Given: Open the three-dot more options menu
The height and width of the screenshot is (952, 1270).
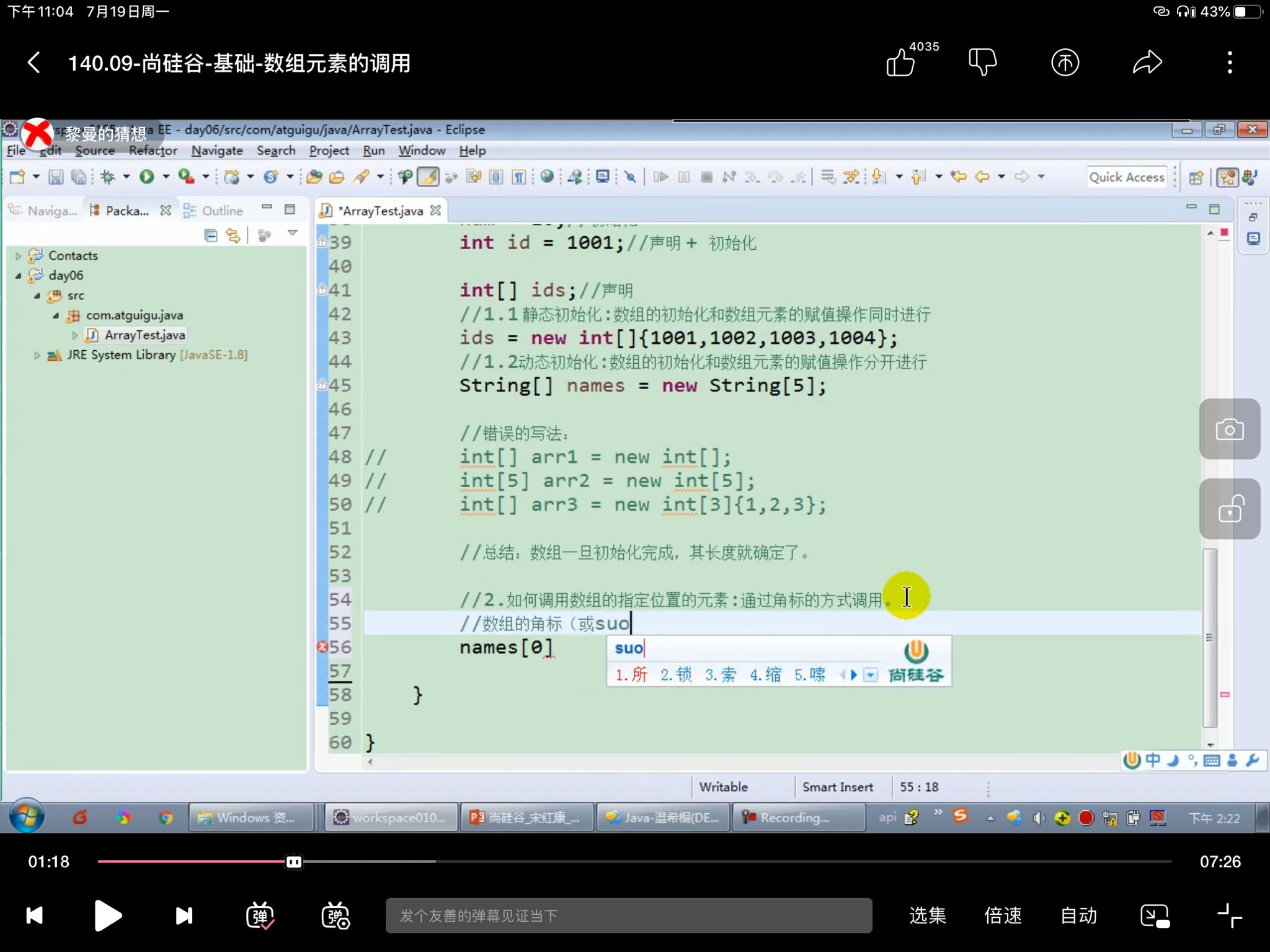Looking at the screenshot, I should [x=1230, y=63].
